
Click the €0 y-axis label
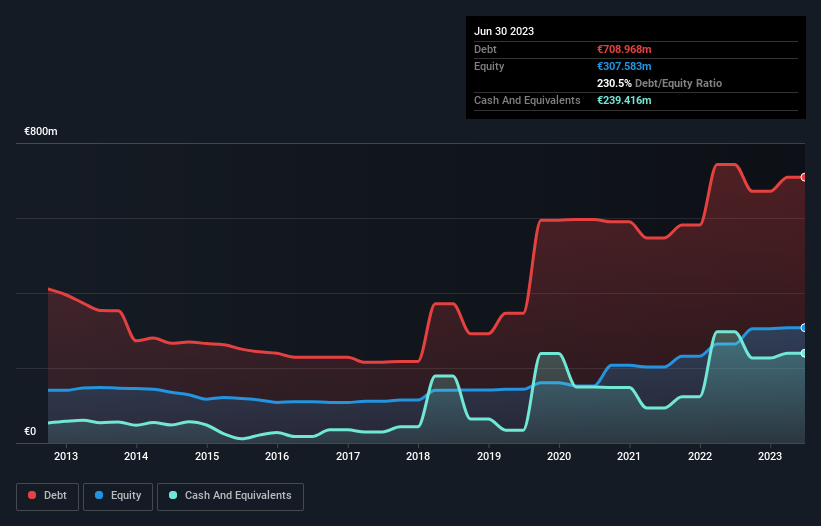[x=30, y=431]
